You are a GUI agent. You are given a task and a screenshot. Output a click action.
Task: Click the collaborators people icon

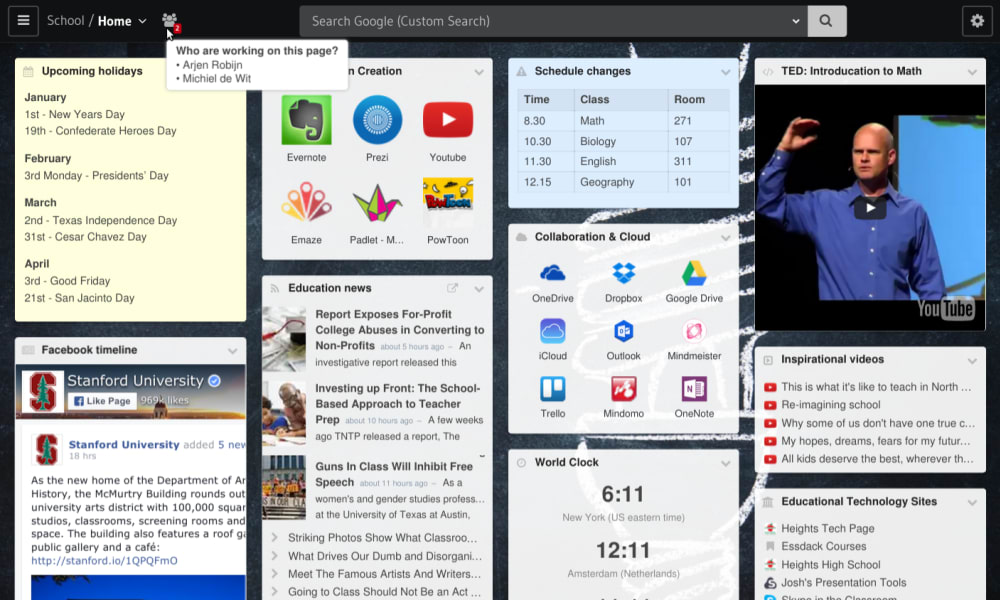(x=170, y=20)
